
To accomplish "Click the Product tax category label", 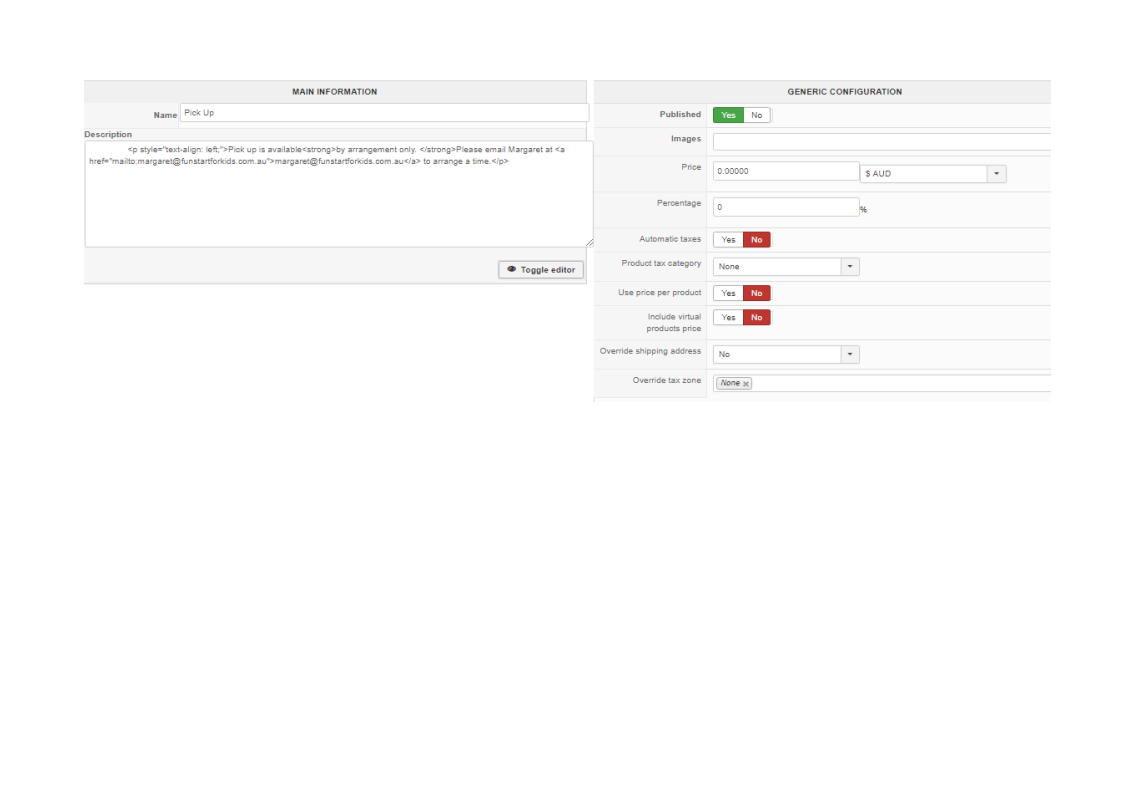I will pos(661,263).
